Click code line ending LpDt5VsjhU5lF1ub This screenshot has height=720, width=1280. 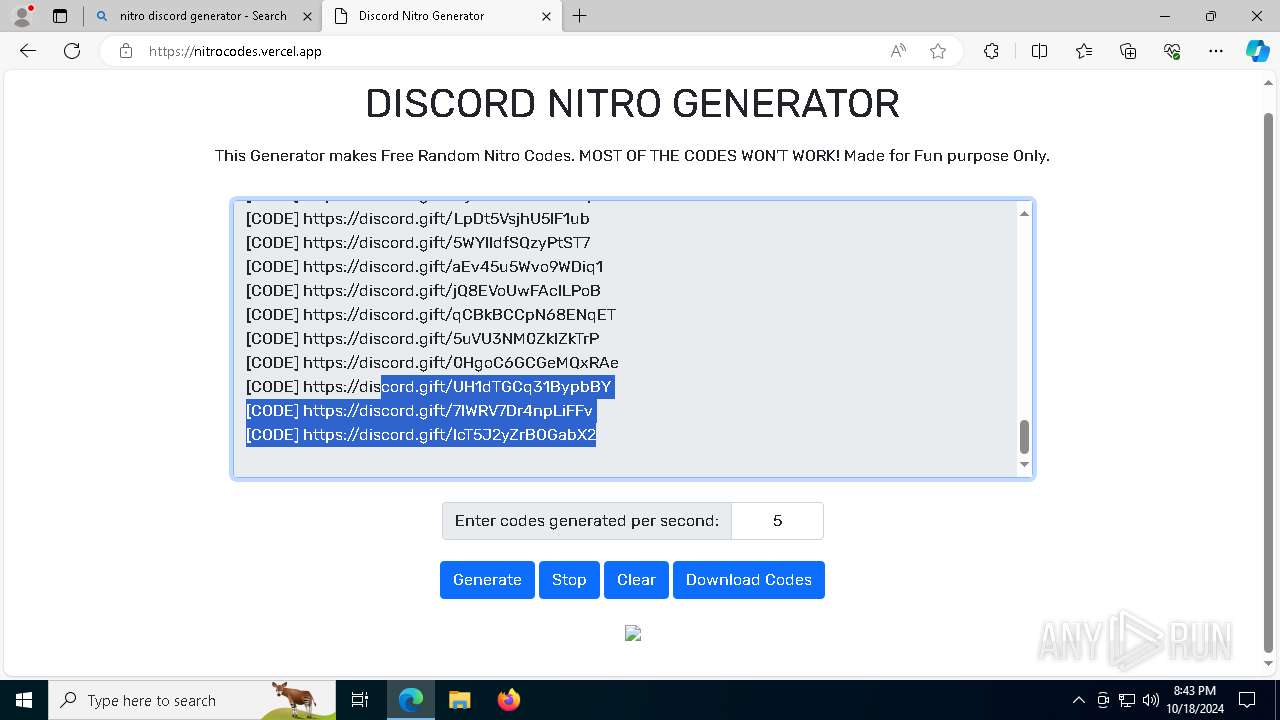click(418, 218)
